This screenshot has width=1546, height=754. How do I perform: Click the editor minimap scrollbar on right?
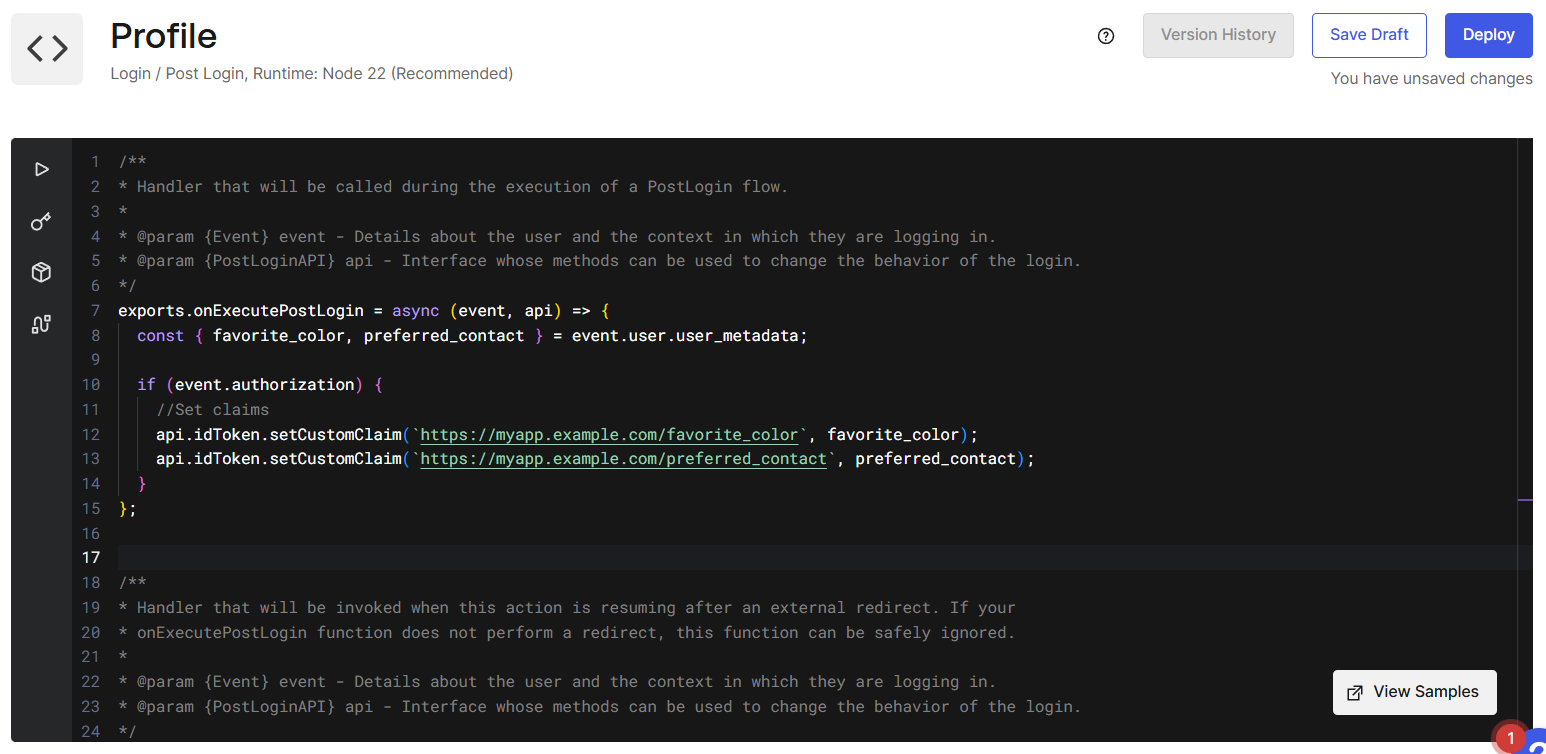coord(1524,400)
